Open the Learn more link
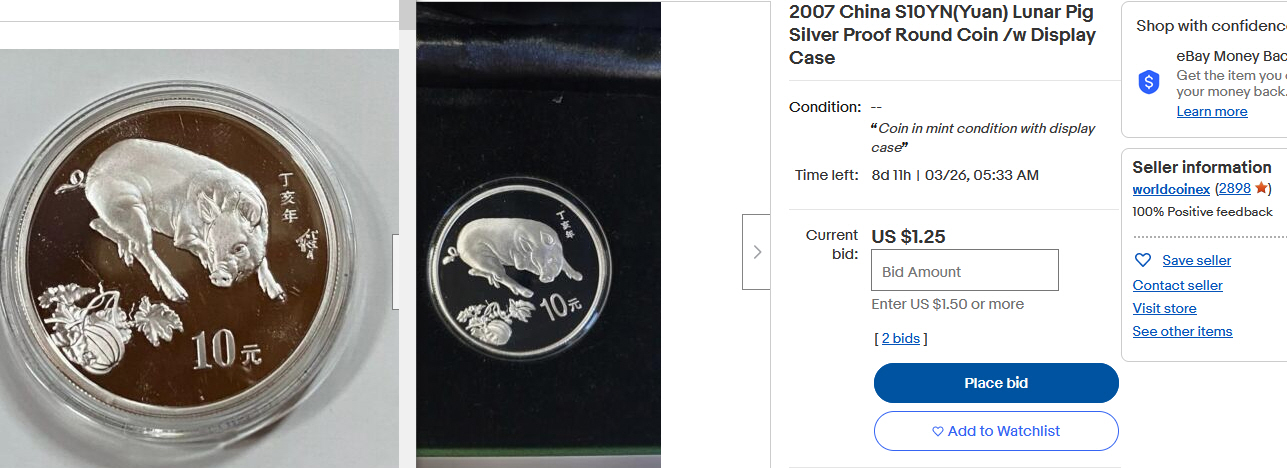 [x=1212, y=111]
